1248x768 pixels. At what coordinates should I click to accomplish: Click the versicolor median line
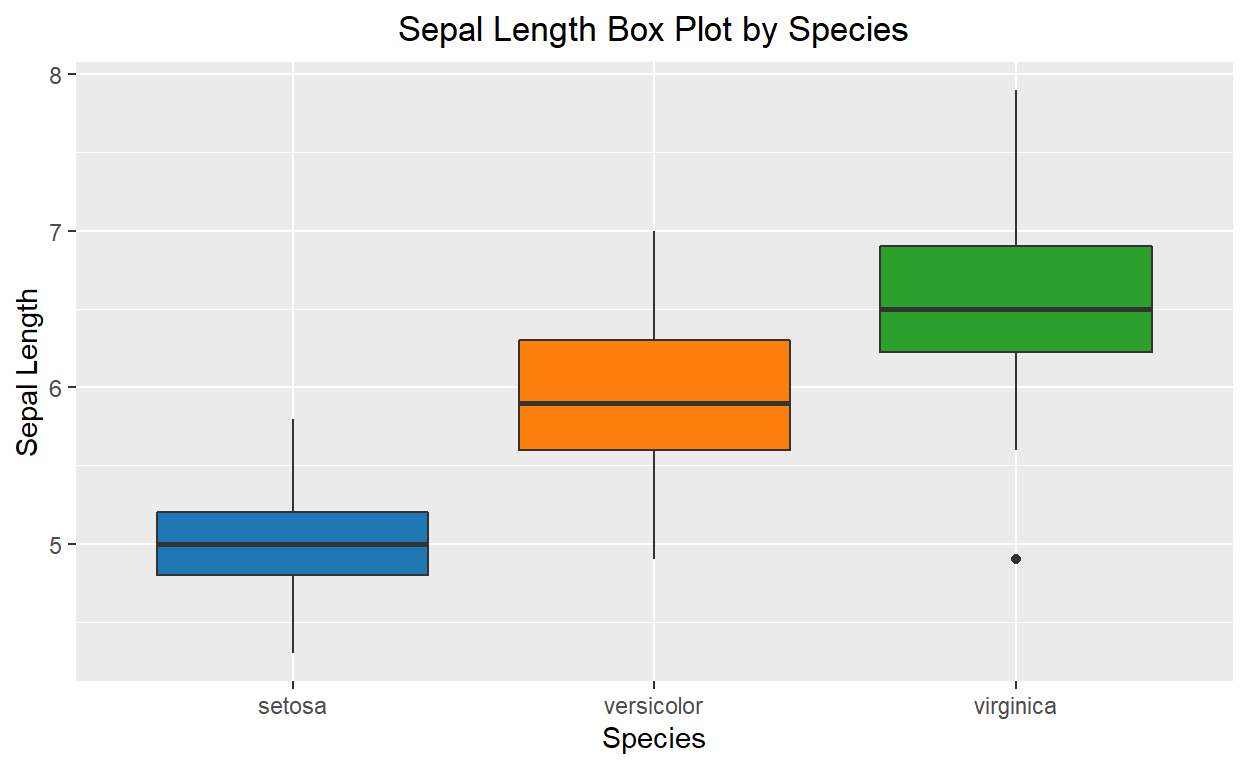[654, 403]
